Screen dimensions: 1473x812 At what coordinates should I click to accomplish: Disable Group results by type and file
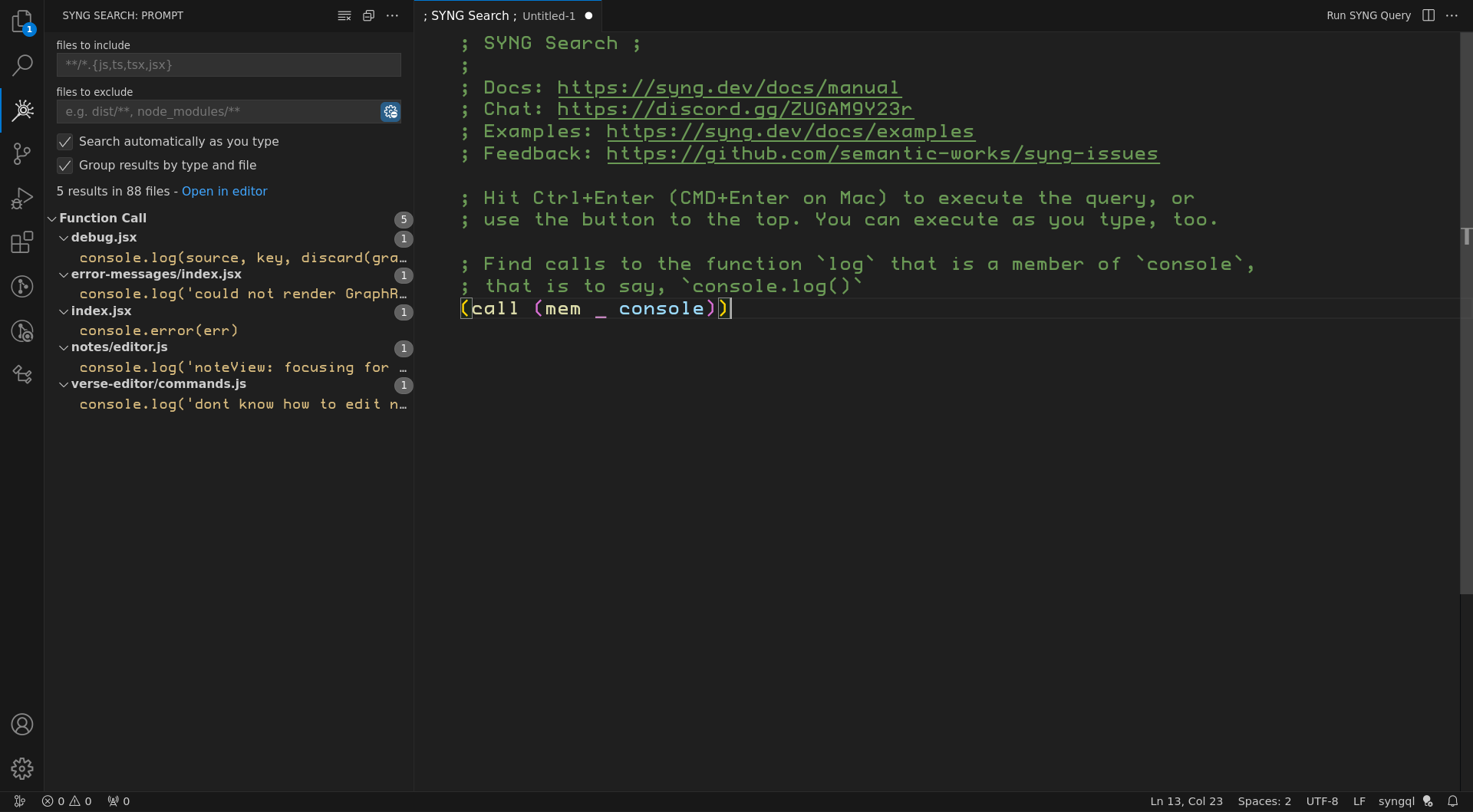pyautogui.click(x=64, y=166)
